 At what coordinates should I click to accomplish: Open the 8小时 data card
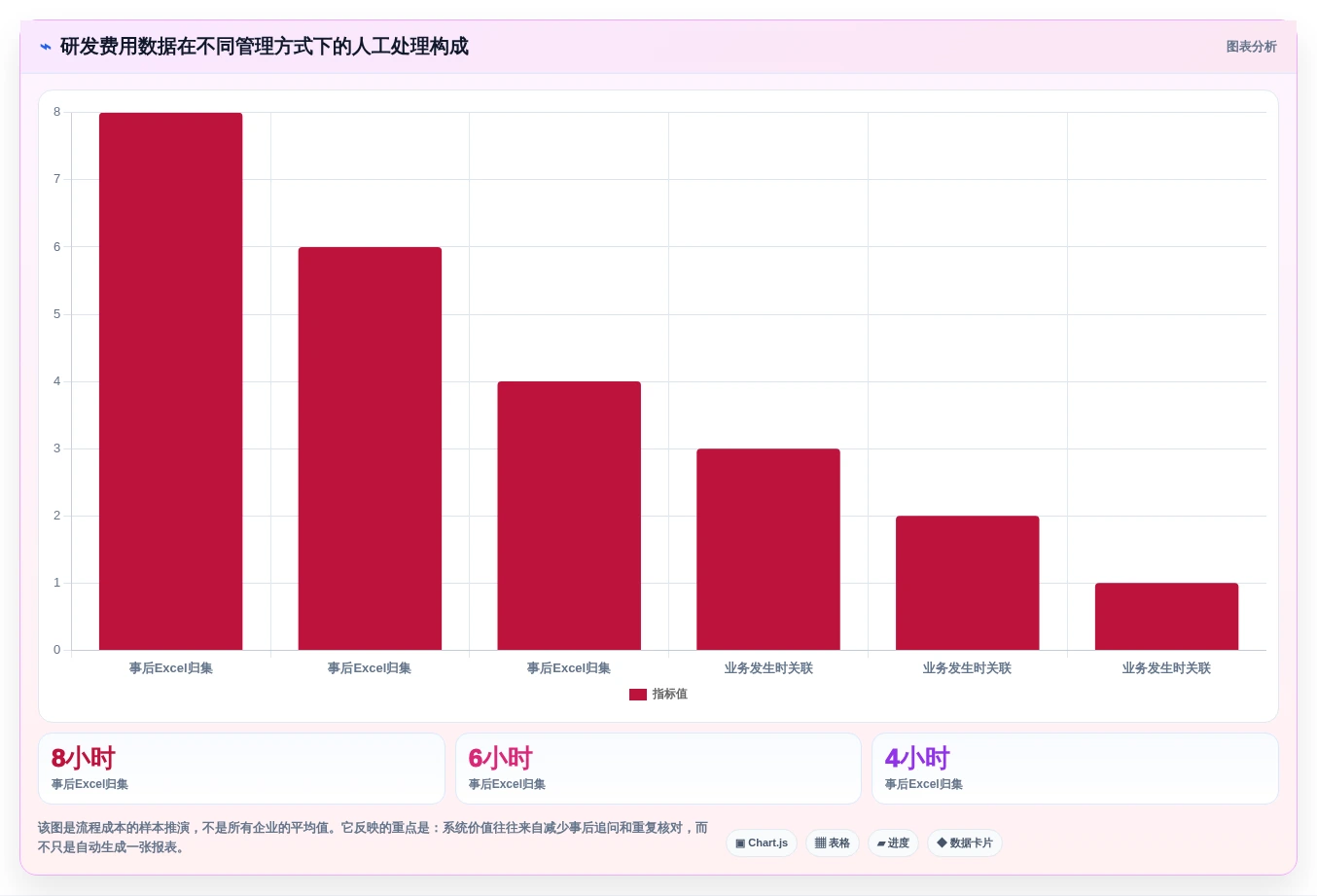(x=241, y=769)
